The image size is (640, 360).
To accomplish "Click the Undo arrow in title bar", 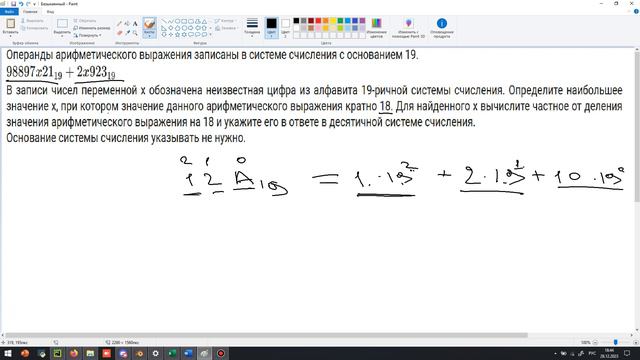I will pyautogui.click(x=21, y=4).
